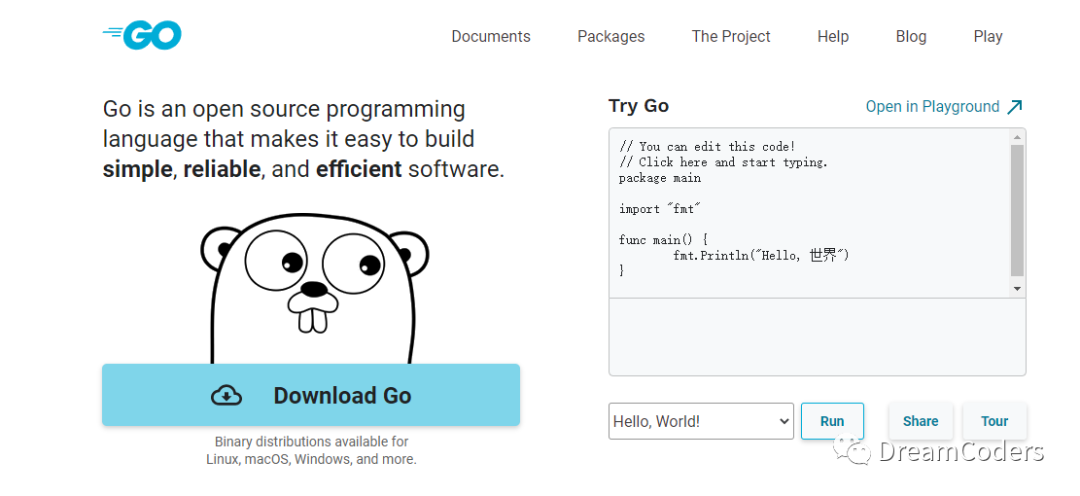Click the Go logo in the header
Image resolution: width=1080 pixels, height=496 pixels.
[142, 35]
